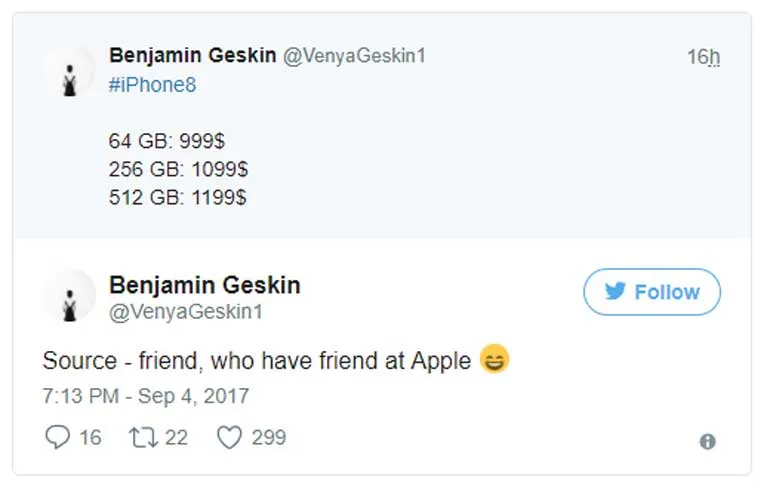Click Benjamin Geskin's name in the quoted tweet
The image size is (770, 489).
tap(192, 56)
